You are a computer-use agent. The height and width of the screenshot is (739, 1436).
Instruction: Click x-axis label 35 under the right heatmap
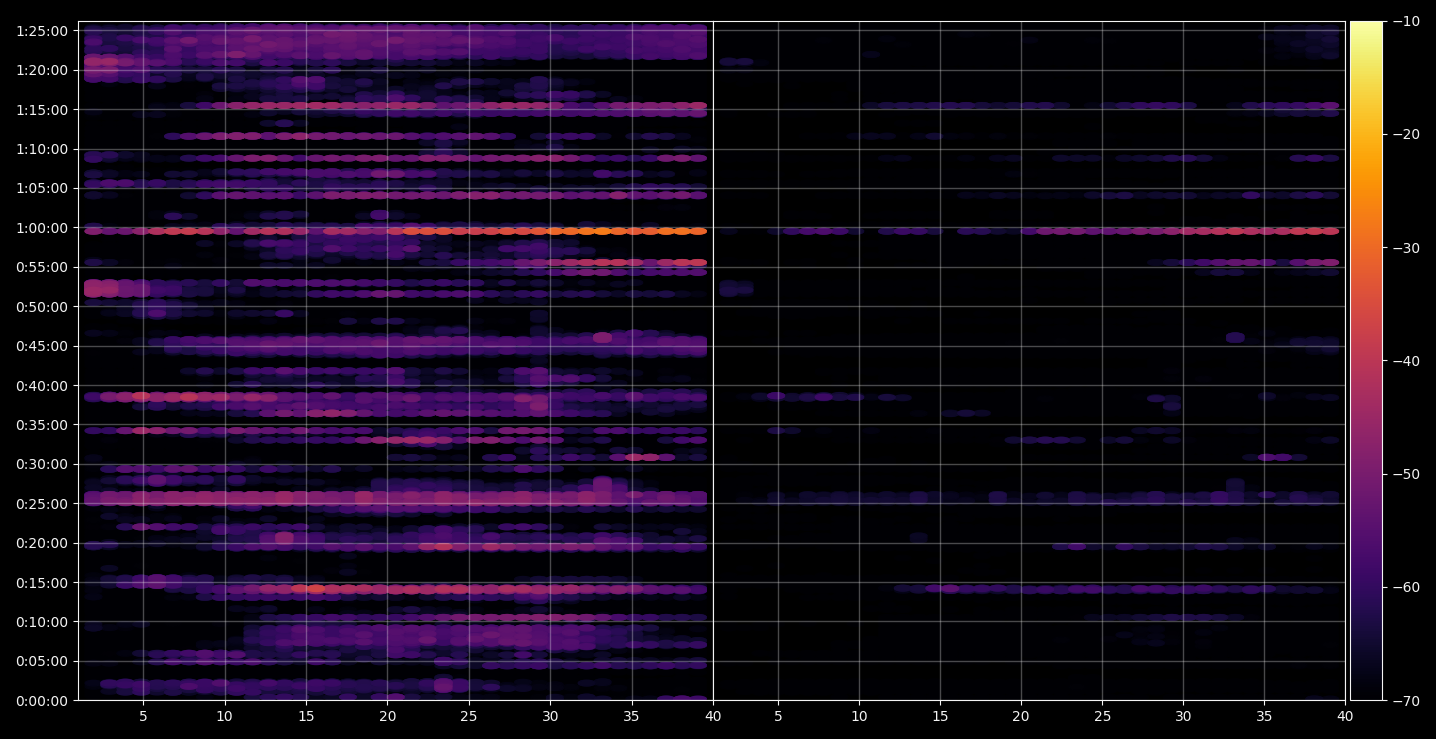click(x=1264, y=716)
